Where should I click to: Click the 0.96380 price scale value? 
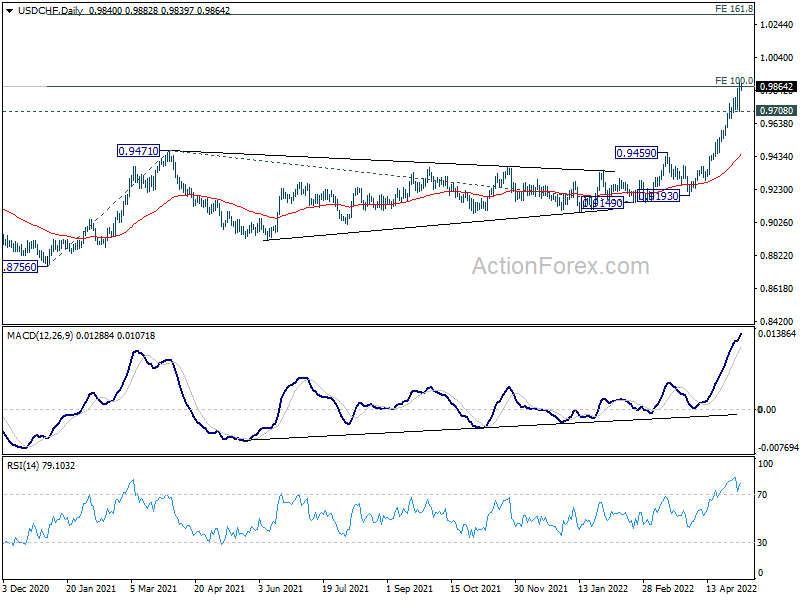tap(777, 123)
